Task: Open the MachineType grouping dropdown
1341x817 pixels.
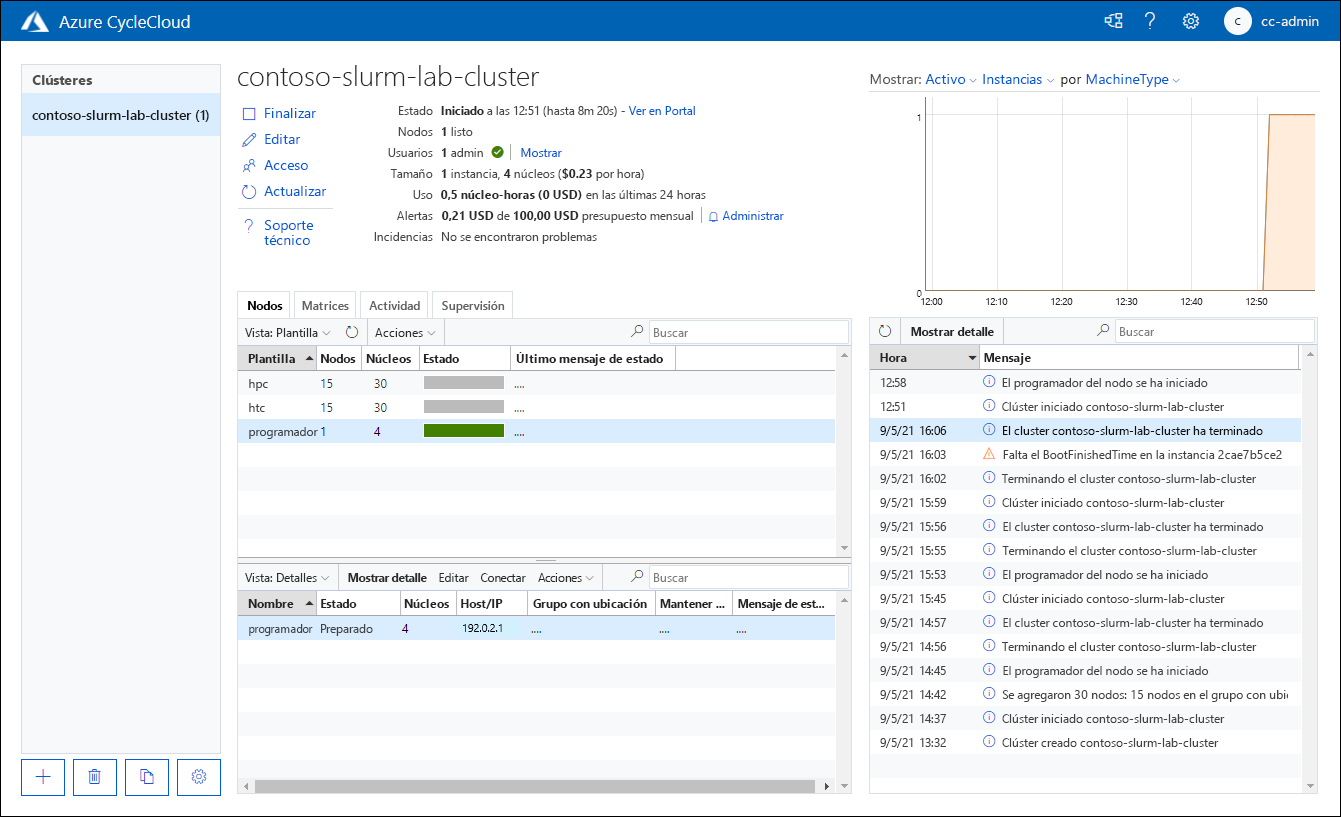Action: coord(1132,79)
